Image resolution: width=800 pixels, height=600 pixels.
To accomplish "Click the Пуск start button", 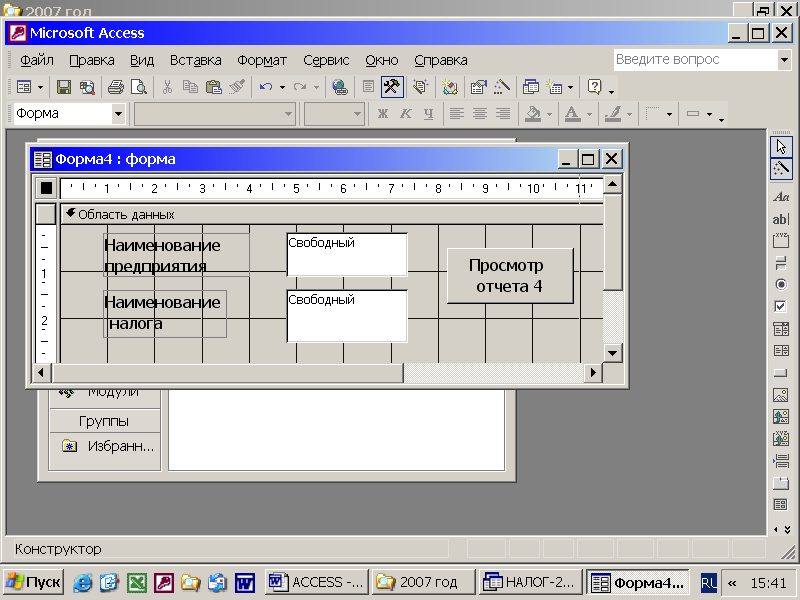I will pos(34,582).
